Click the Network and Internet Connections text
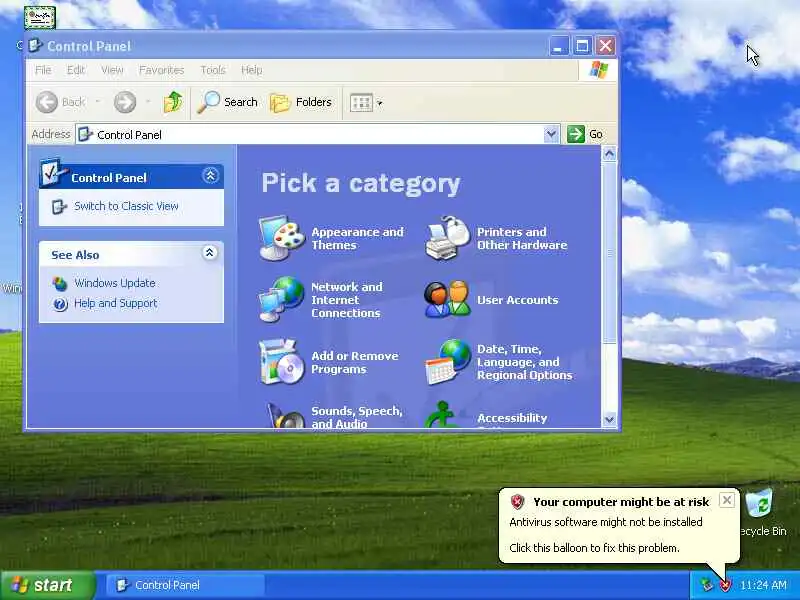The image size is (800, 600). coord(347,300)
